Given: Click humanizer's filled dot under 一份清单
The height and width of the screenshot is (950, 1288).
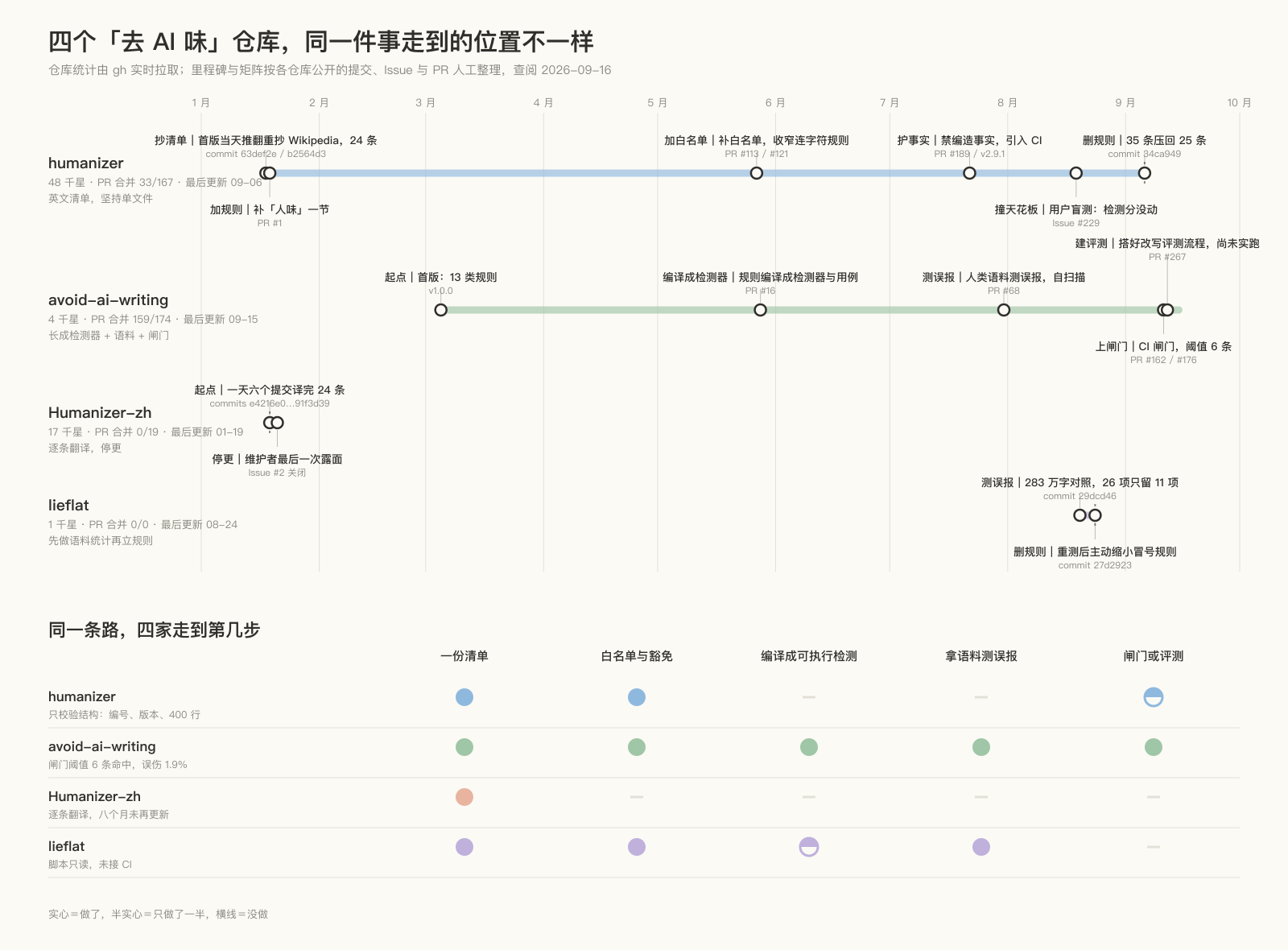Looking at the screenshot, I should click(x=464, y=697).
